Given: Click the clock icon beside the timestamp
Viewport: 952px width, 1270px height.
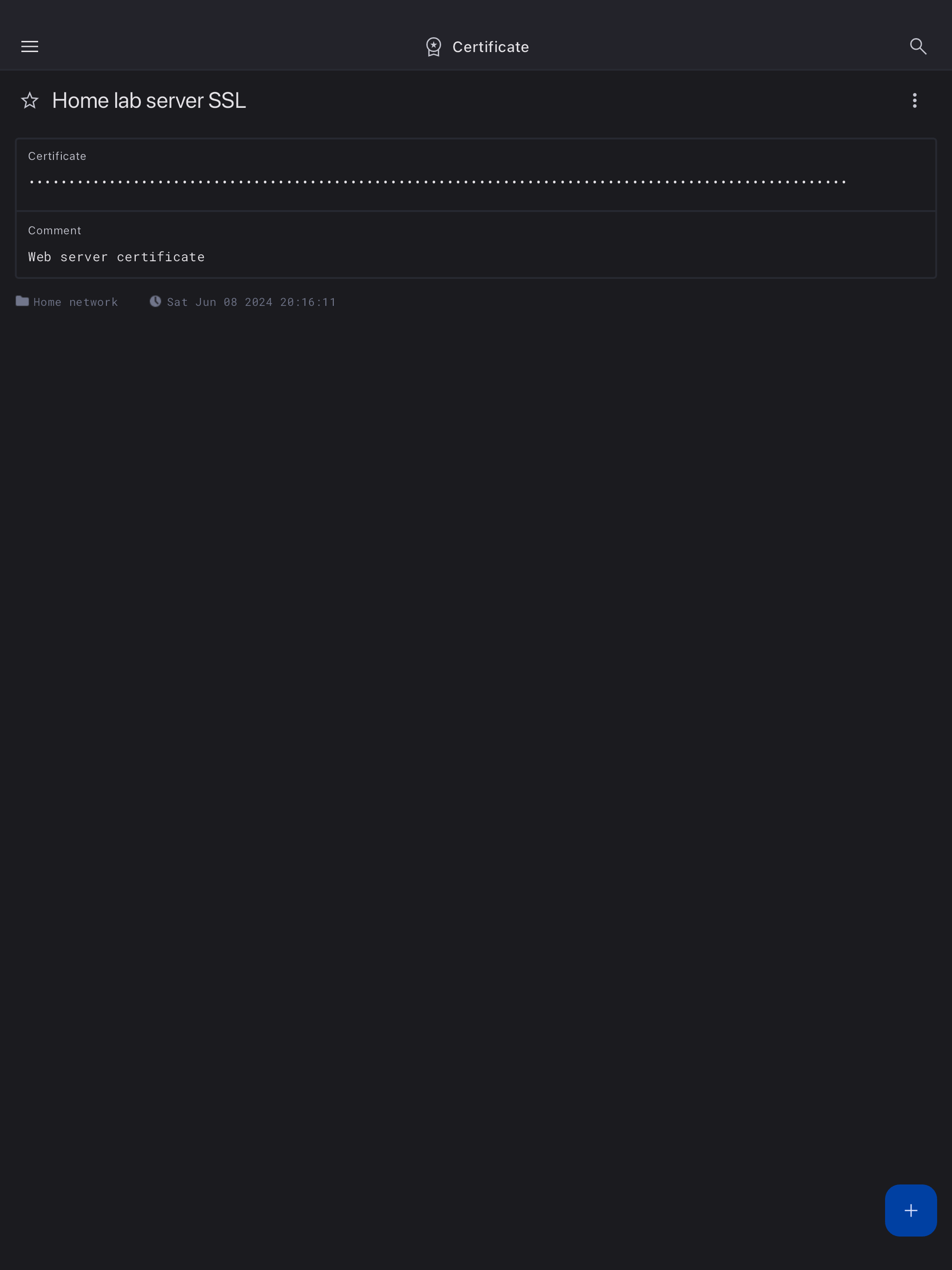Looking at the screenshot, I should (155, 301).
